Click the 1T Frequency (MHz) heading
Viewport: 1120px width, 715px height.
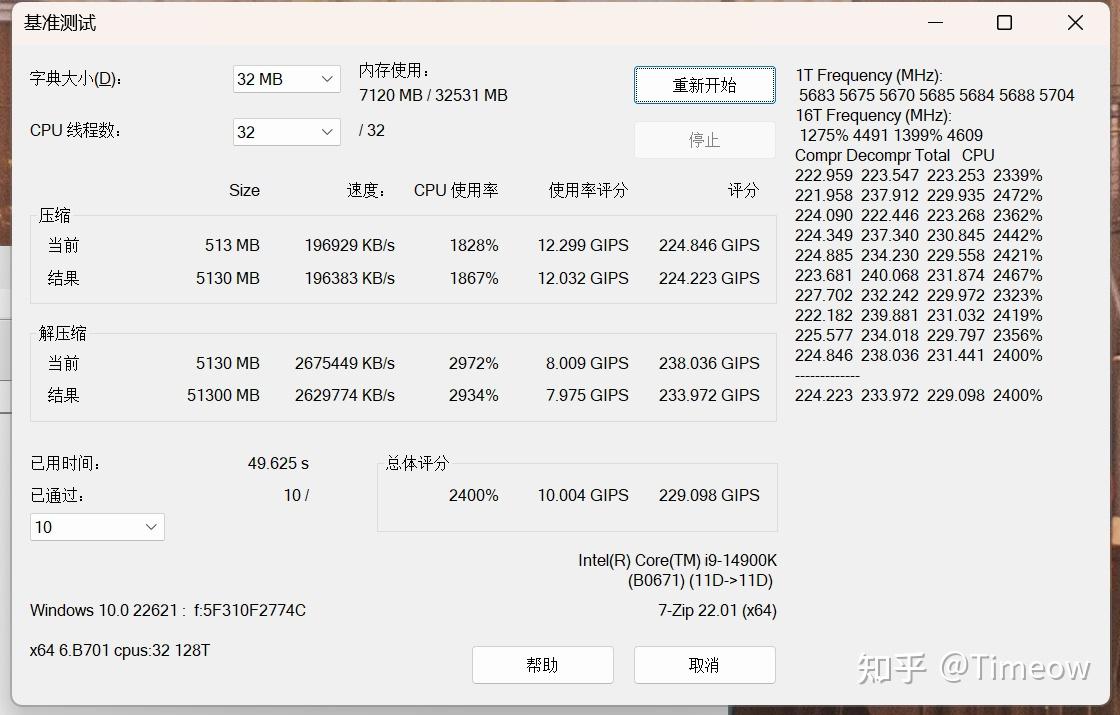coord(869,76)
